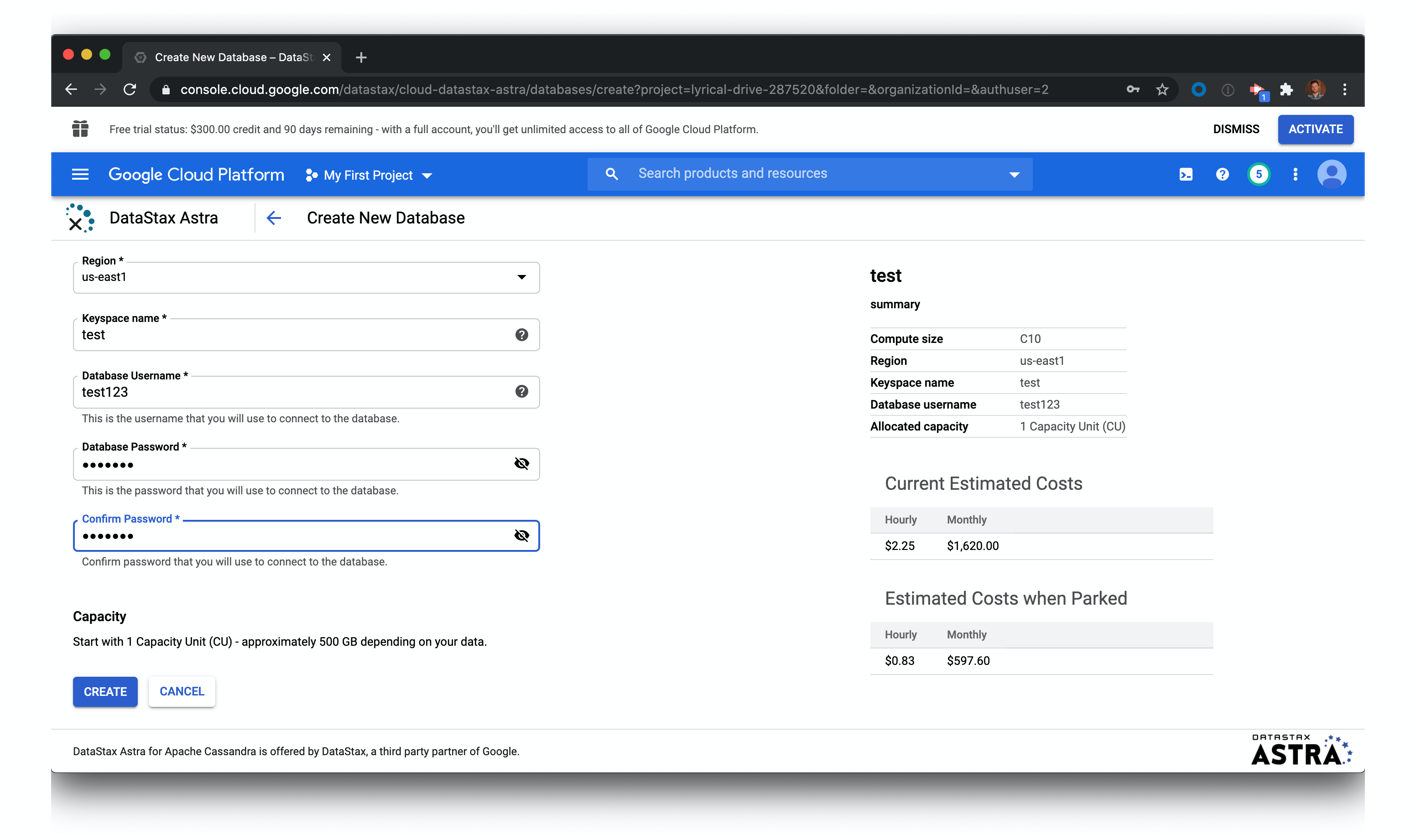Screen dimensions: 1416x840
Task: Click the address bar URL
Action: tap(614, 89)
